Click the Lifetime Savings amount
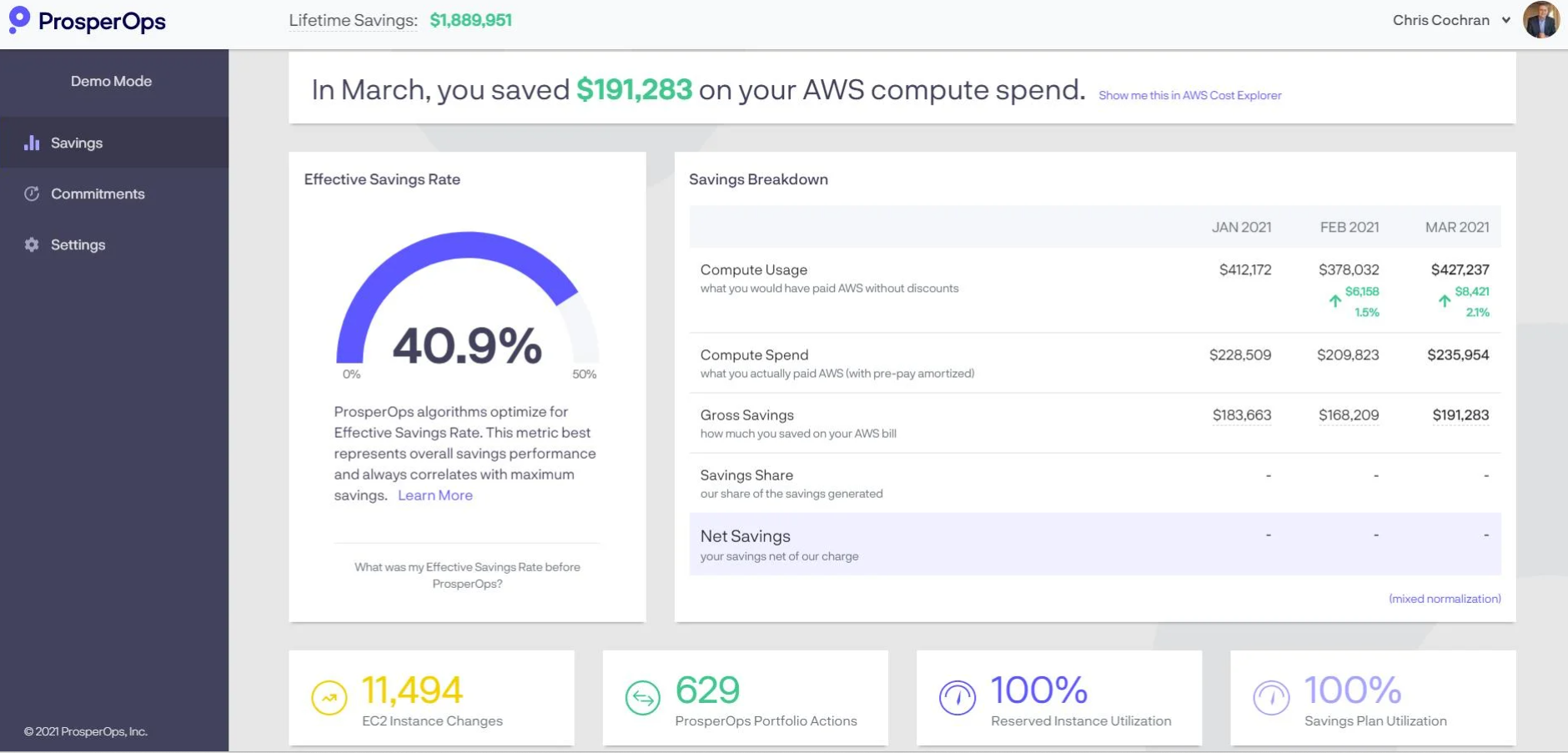1568x753 pixels. click(471, 20)
